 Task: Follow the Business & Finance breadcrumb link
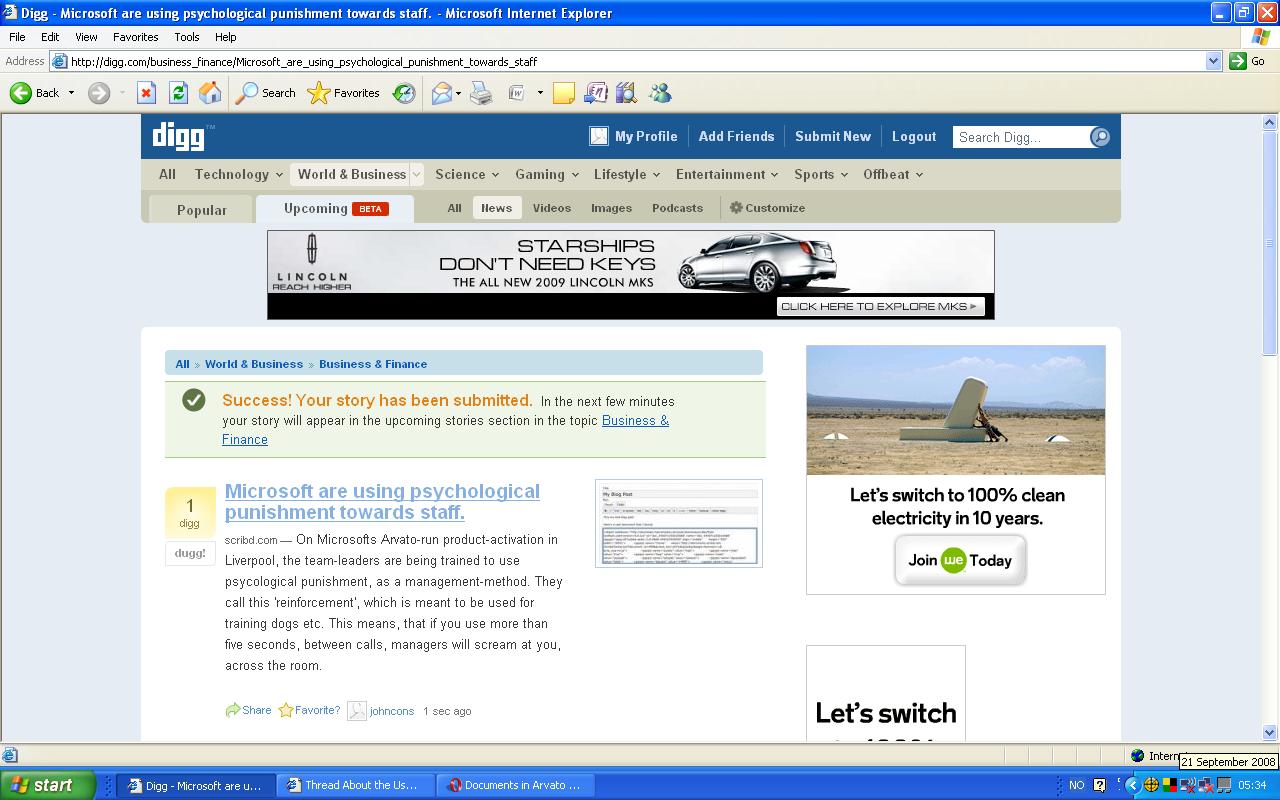373,364
